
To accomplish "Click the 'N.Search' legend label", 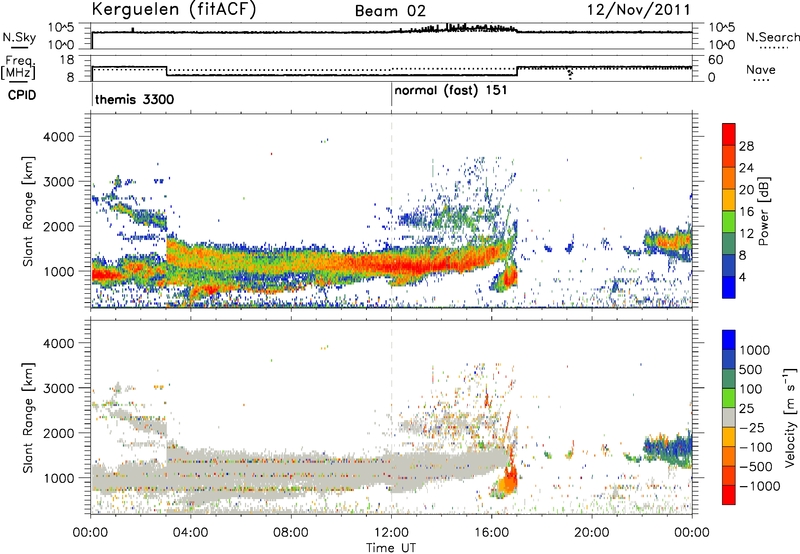I will [x=772, y=37].
